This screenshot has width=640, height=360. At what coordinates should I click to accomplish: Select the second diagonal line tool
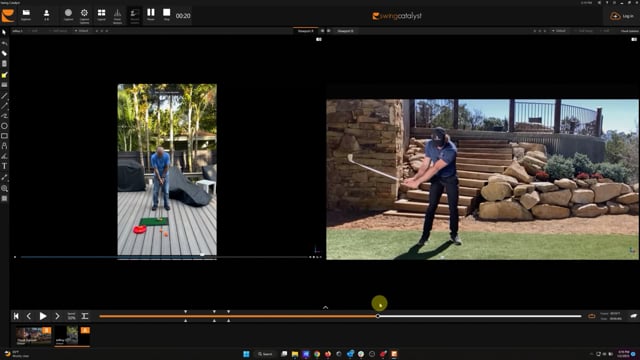click(4, 106)
